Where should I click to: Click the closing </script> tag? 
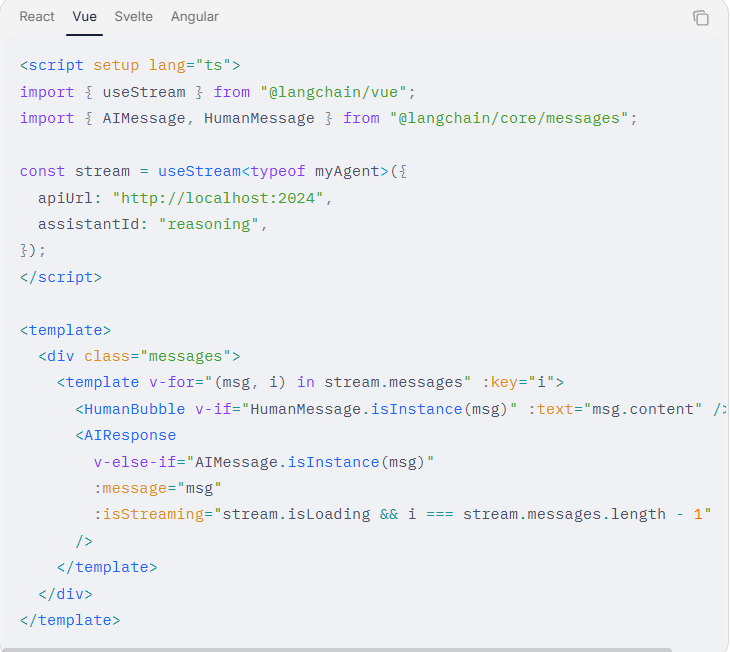coord(61,277)
